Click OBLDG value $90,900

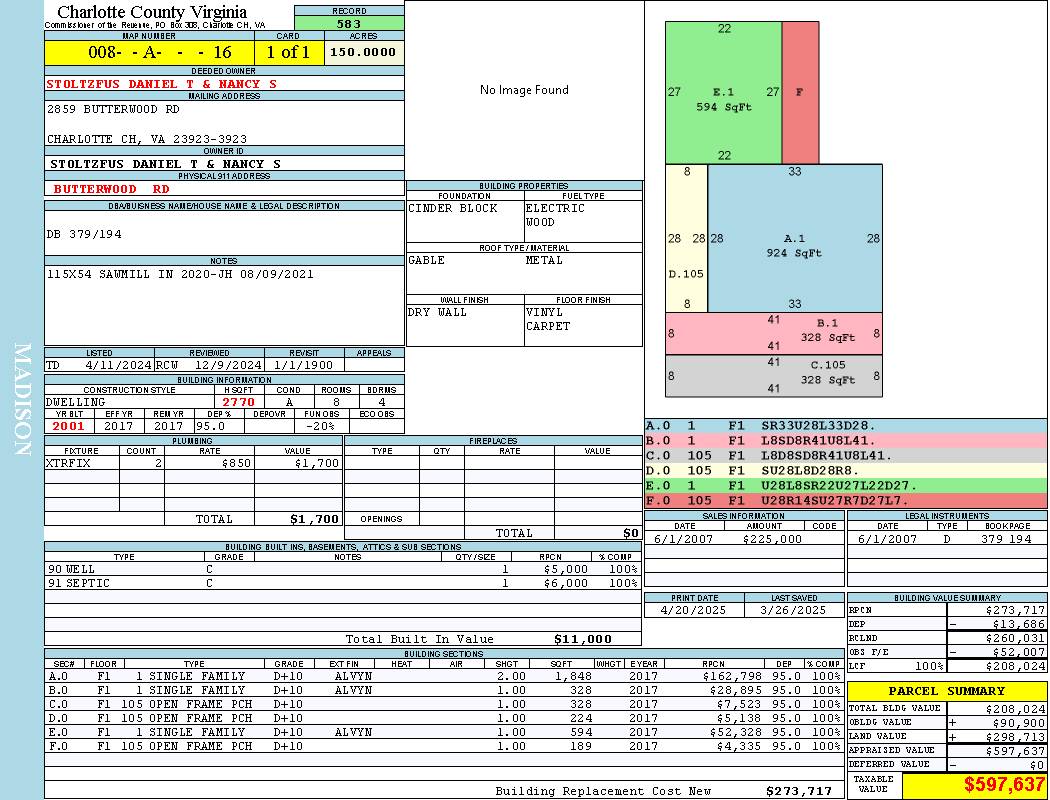[x=1019, y=723]
